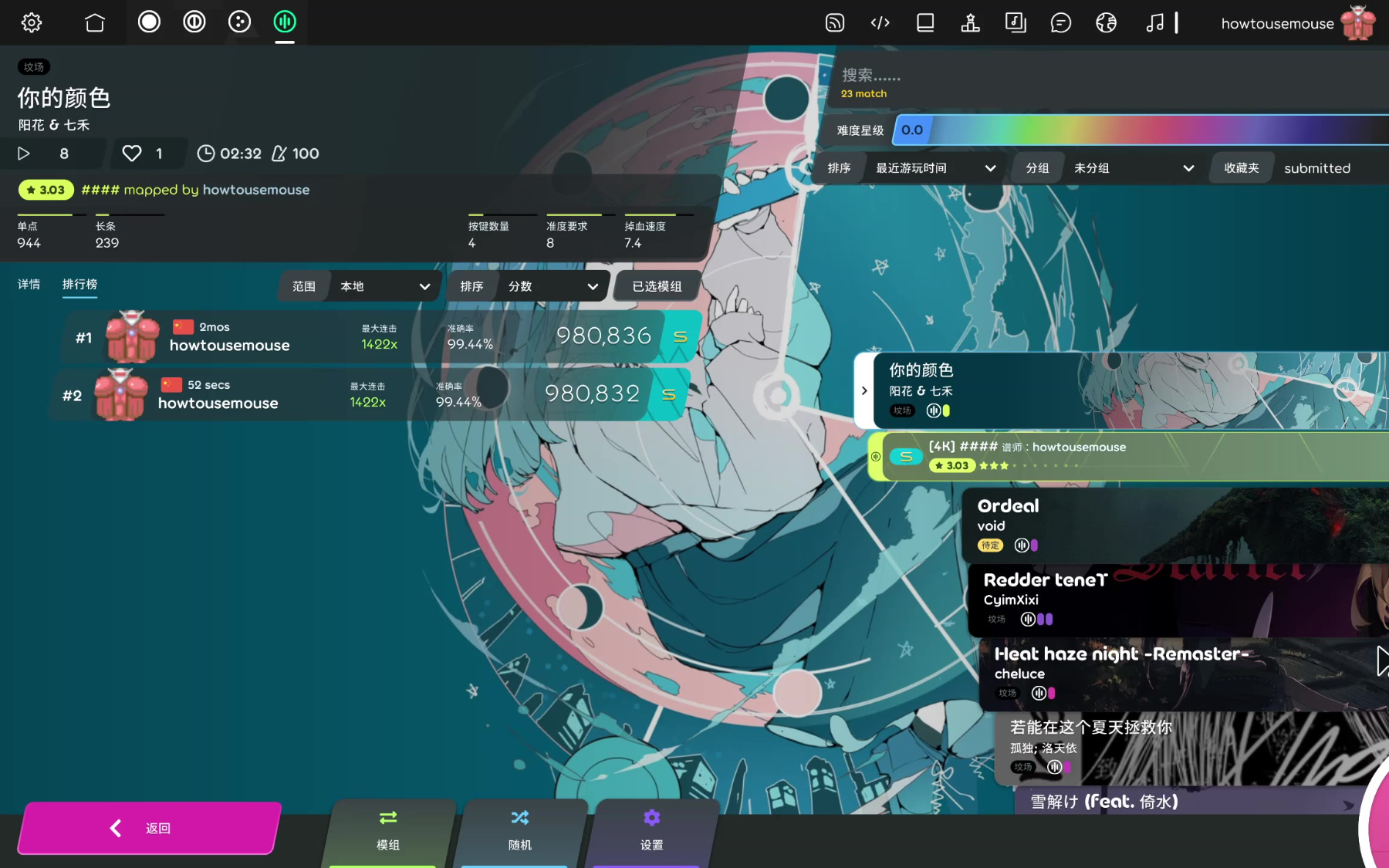
Task: Click the favourite heart icon
Action: click(x=132, y=154)
